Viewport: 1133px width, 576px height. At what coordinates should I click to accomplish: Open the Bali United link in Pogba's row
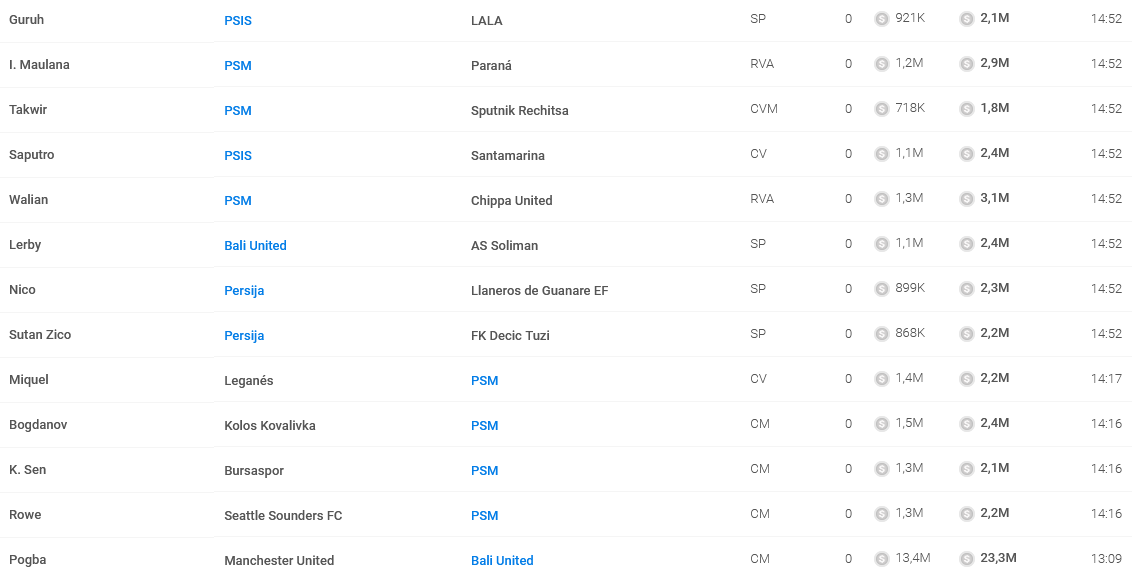(502, 561)
